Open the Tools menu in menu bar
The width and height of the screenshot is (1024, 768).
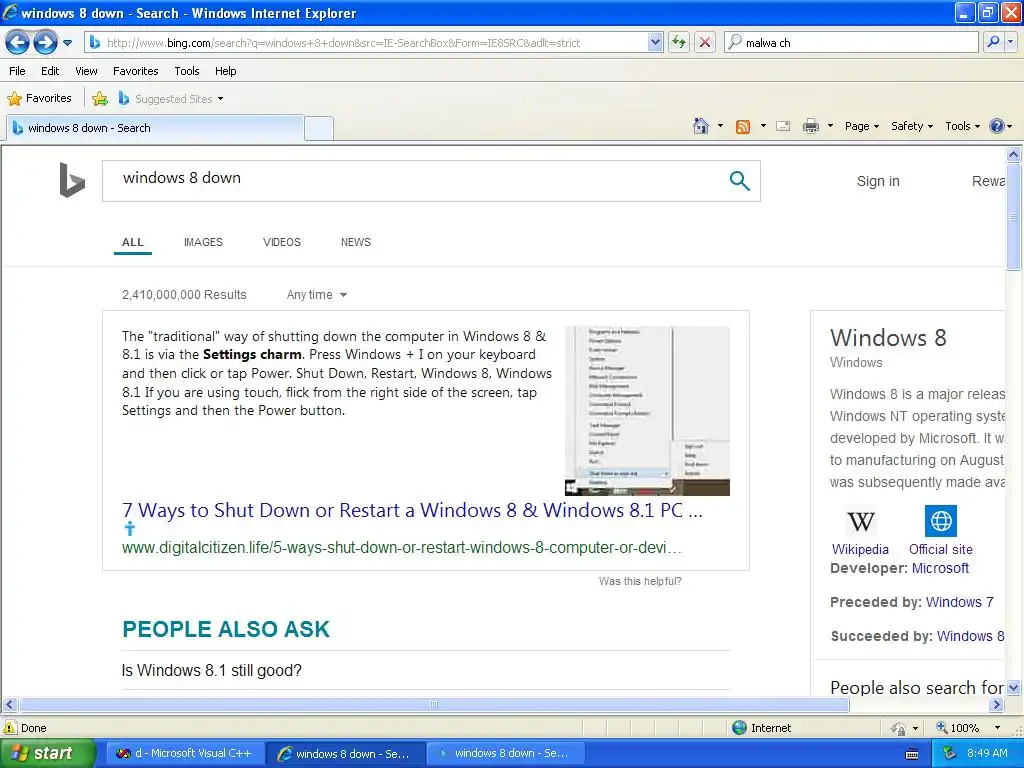click(187, 71)
